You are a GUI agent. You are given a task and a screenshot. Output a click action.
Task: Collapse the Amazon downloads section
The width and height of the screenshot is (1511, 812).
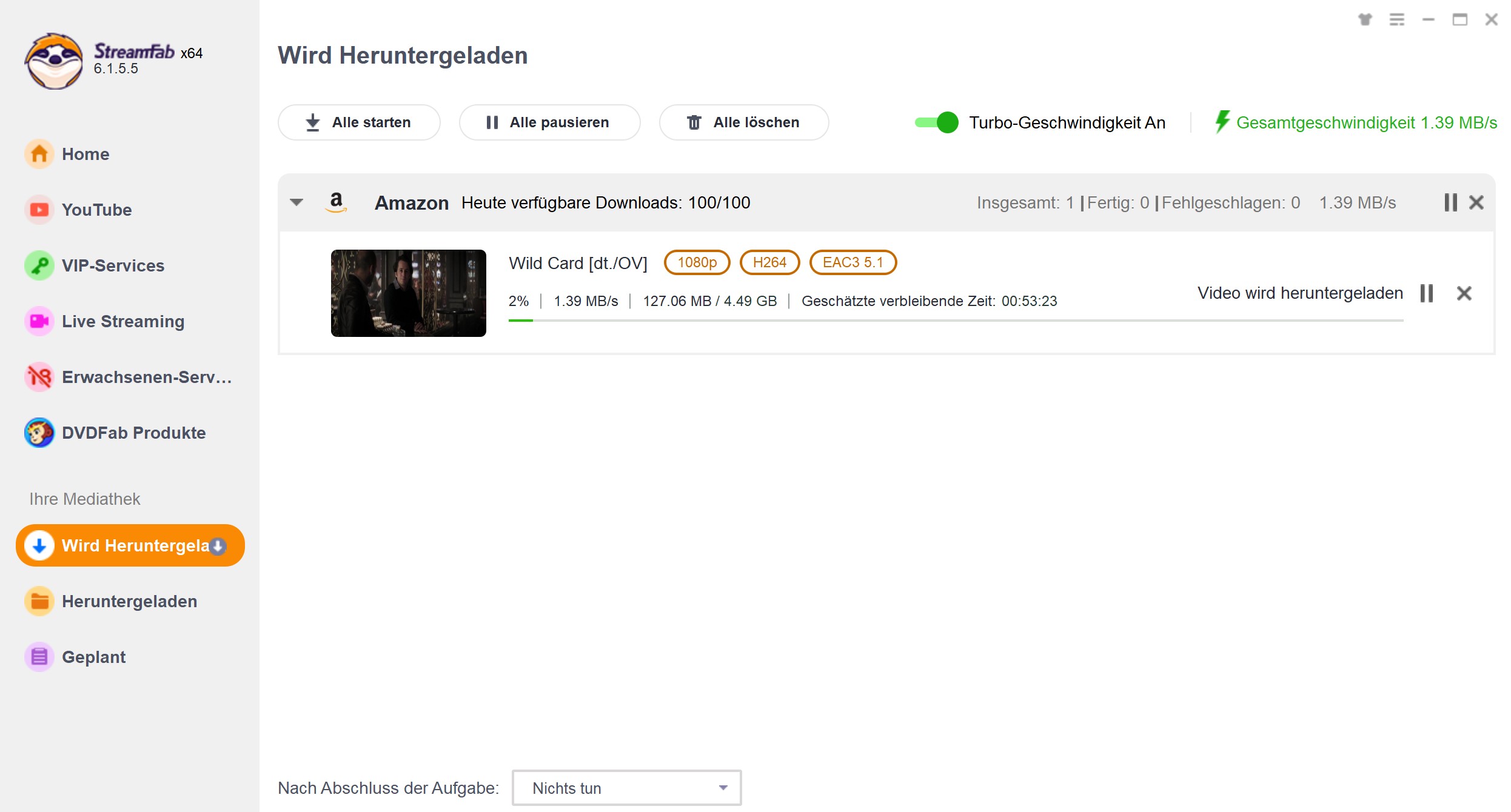(297, 202)
